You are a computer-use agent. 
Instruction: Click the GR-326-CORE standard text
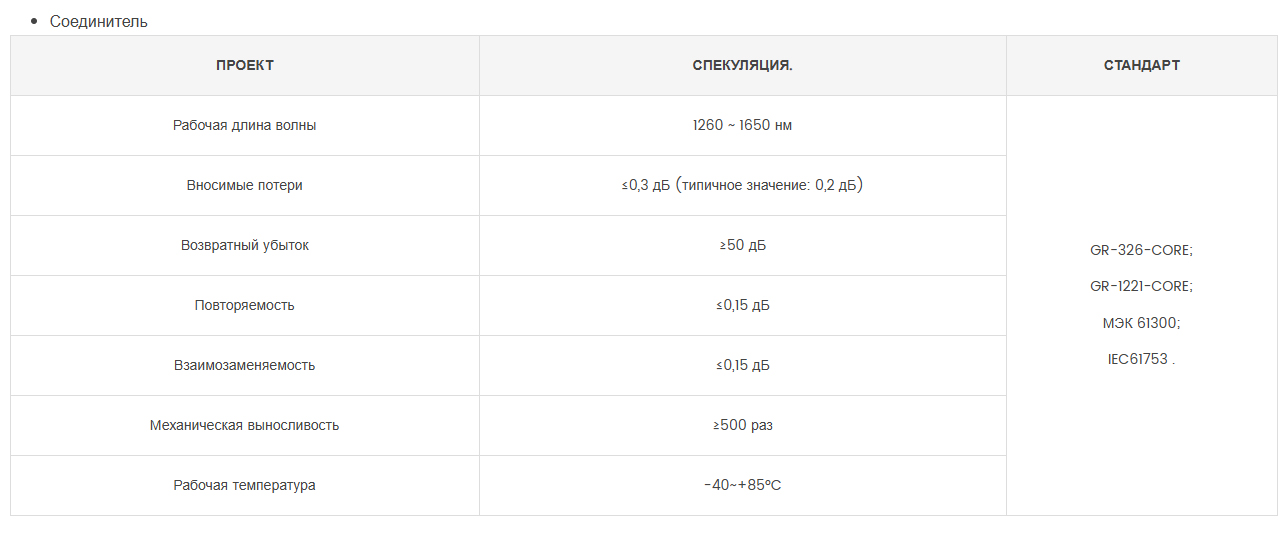pos(1141,250)
